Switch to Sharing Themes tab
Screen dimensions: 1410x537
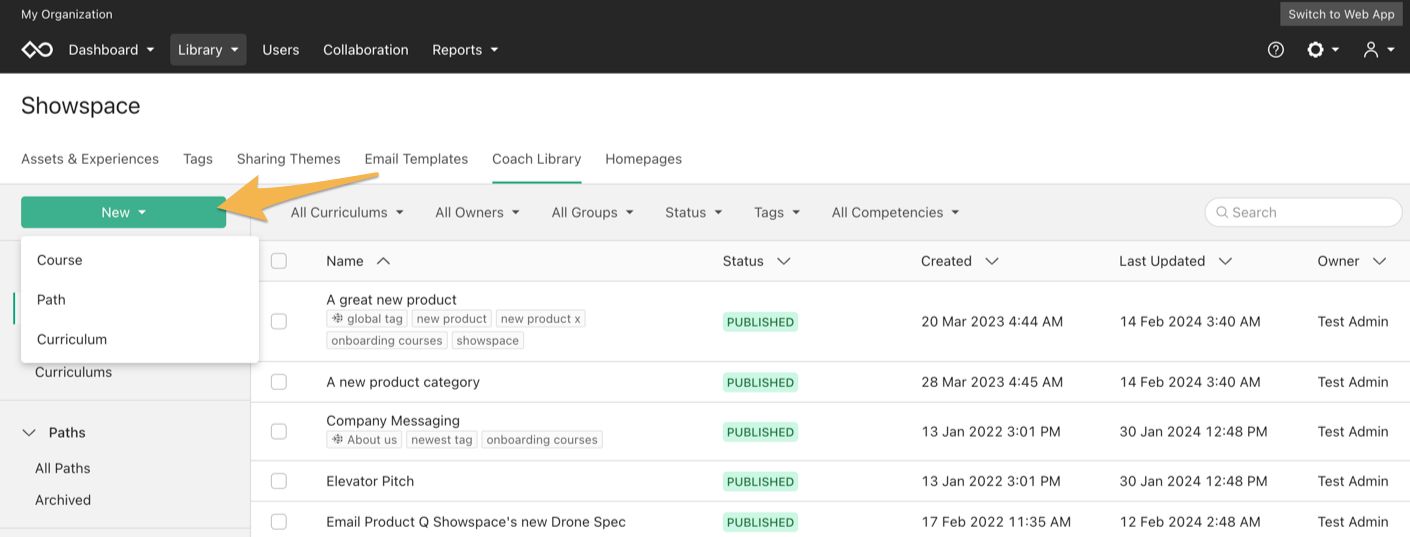tap(289, 159)
